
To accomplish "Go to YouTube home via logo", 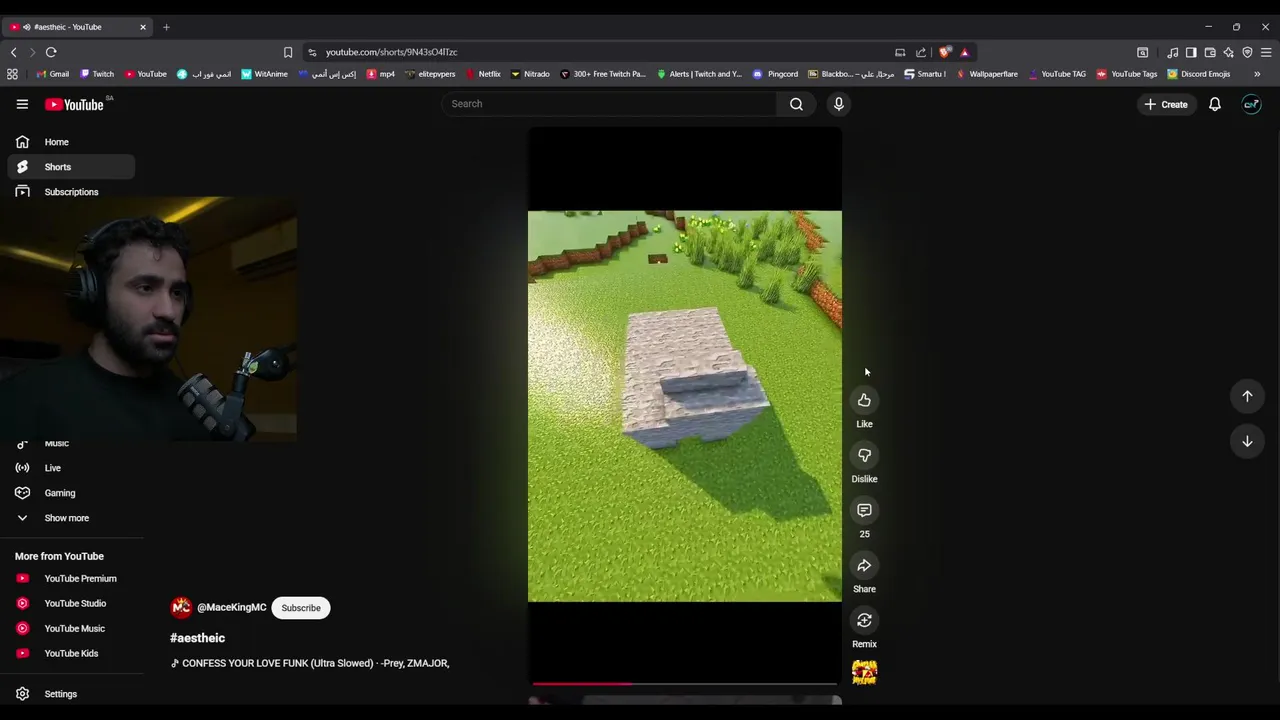I will pos(74,104).
